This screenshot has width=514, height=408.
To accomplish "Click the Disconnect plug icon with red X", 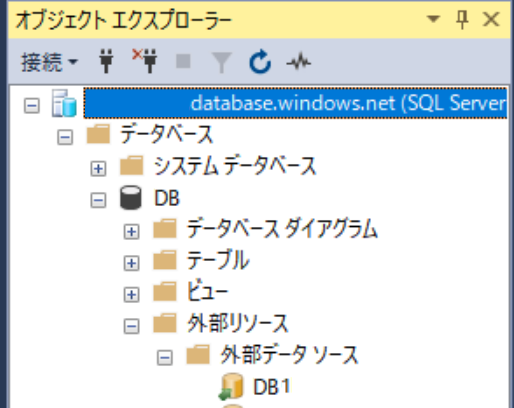I will click(145, 61).
